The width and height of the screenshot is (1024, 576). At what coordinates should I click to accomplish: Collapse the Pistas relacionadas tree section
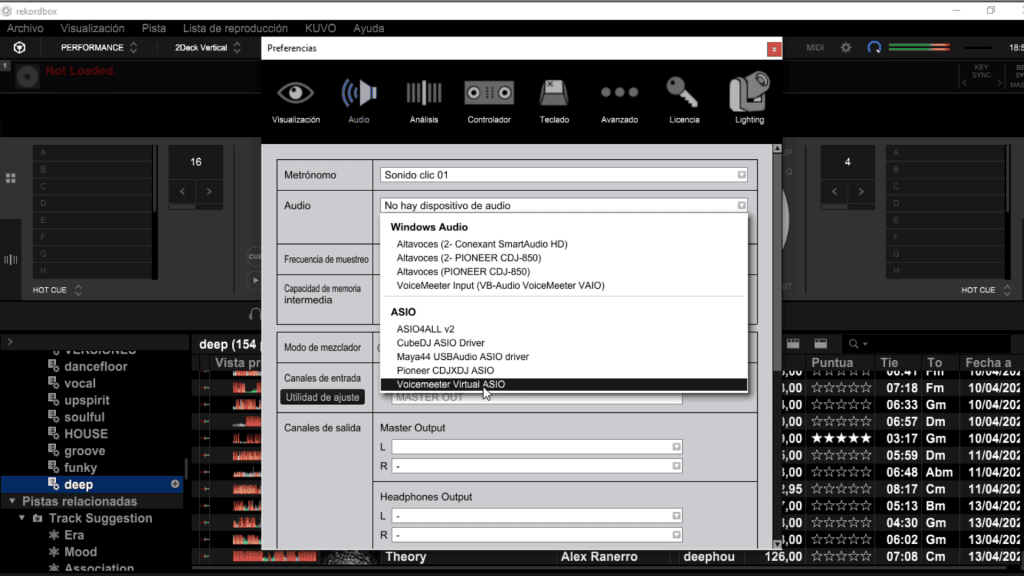[x=12, y=501]
